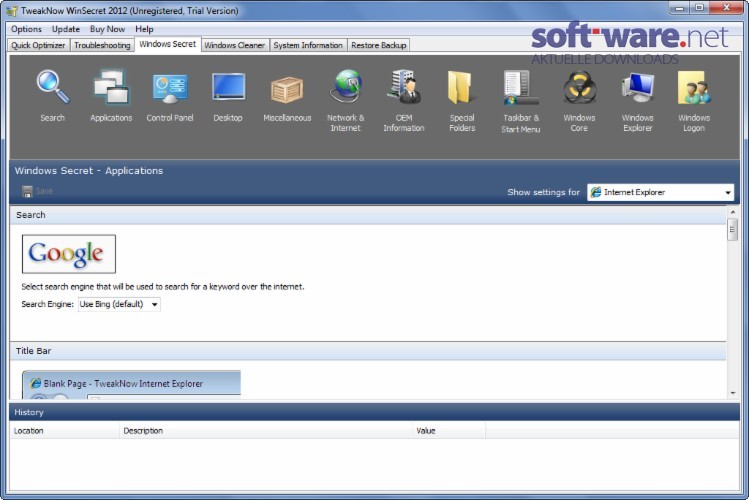Select the Windows Secret tab
749x500 pixels.
[x=168, y=44]
